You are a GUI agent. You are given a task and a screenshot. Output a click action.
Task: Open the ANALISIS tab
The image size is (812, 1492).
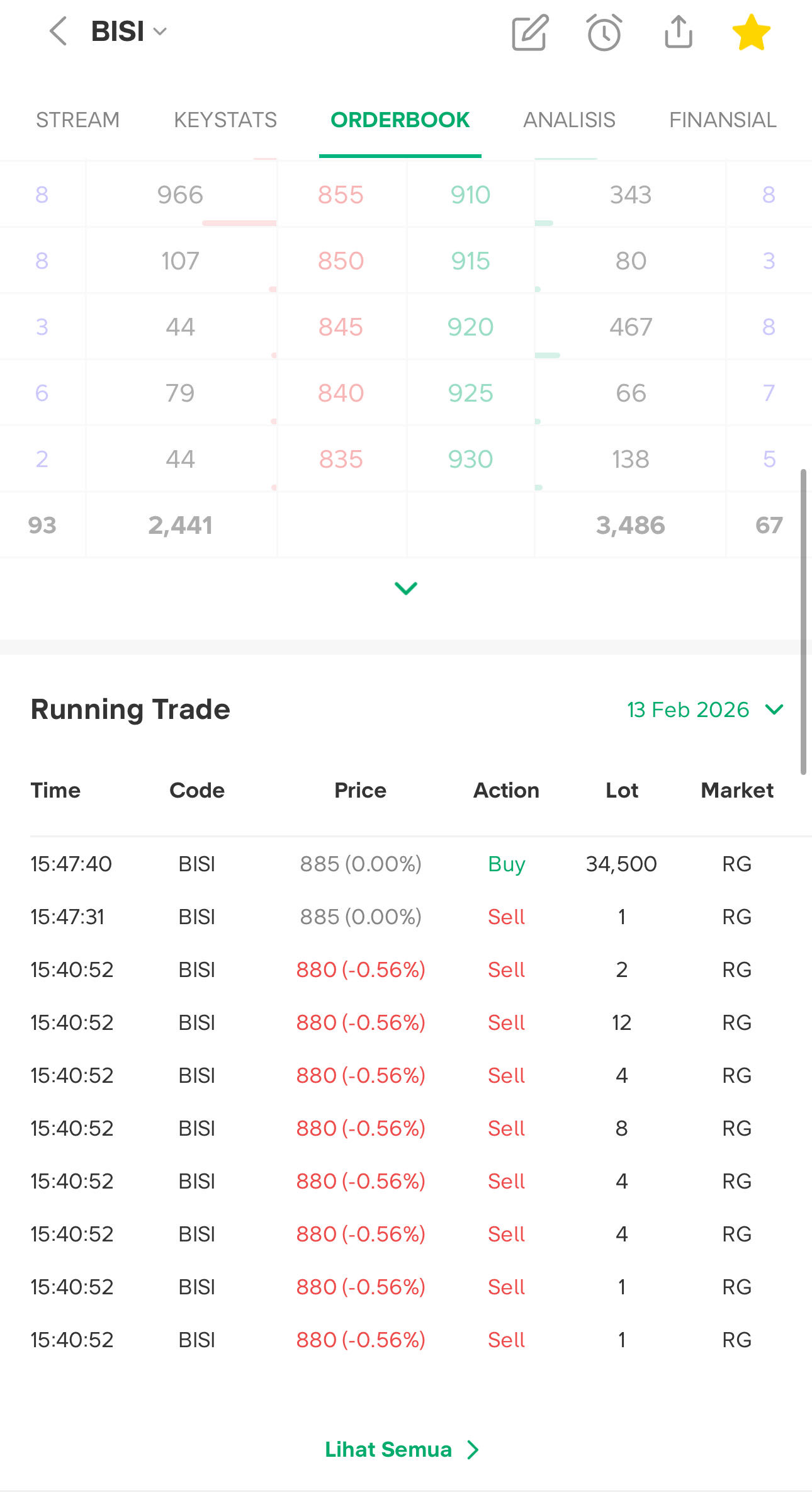point(569,120)
